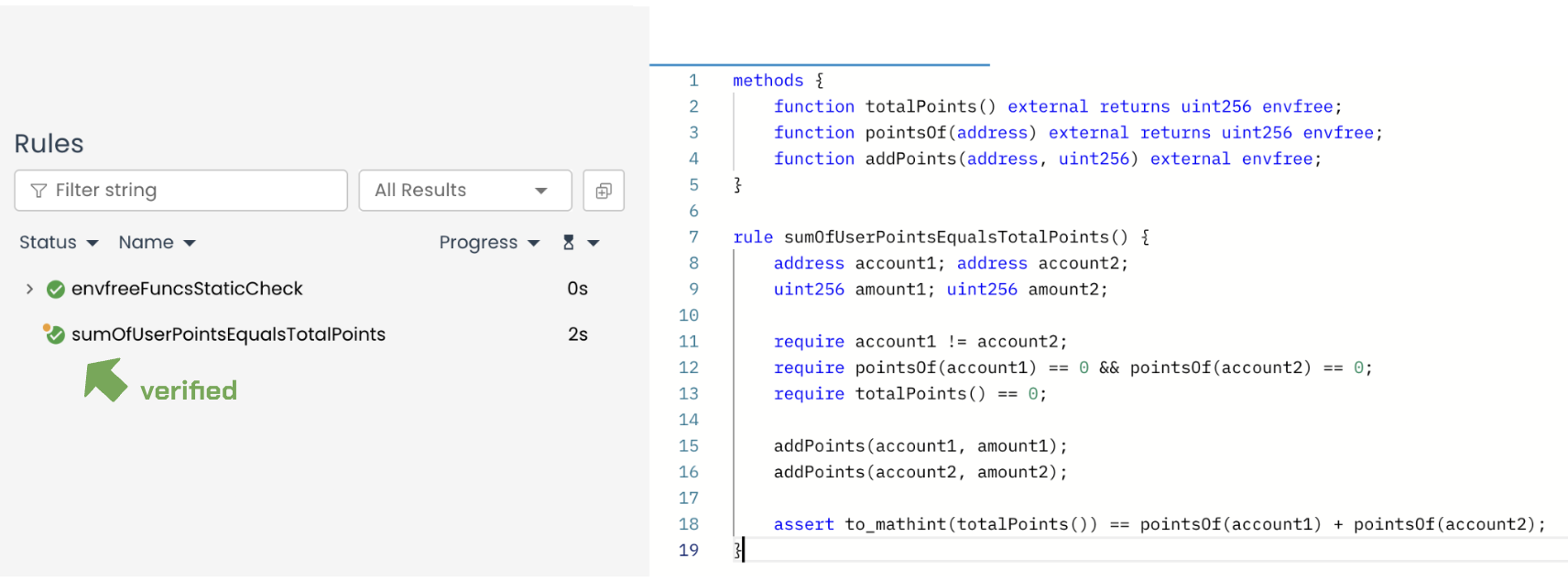This screenshot has width=1568, height=581.
Task: Sort by the Name column header
Action: [147, 243]
